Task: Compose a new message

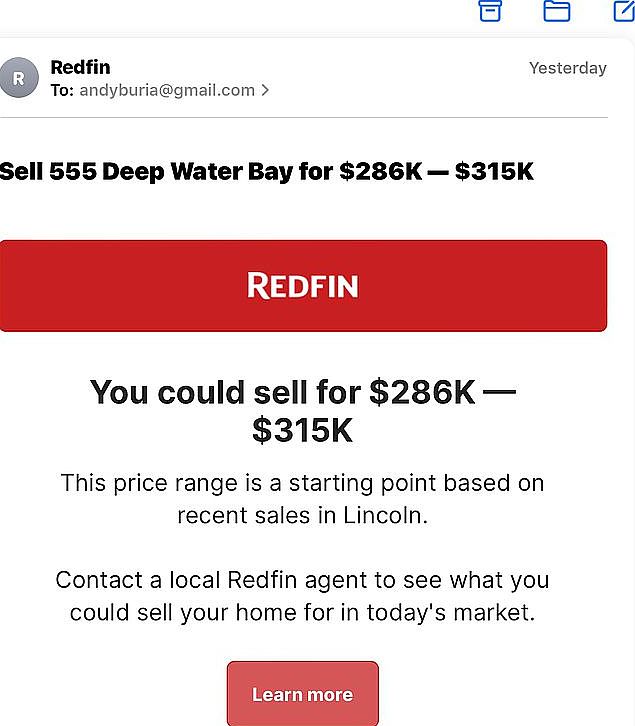Action: tap(623, 10)
